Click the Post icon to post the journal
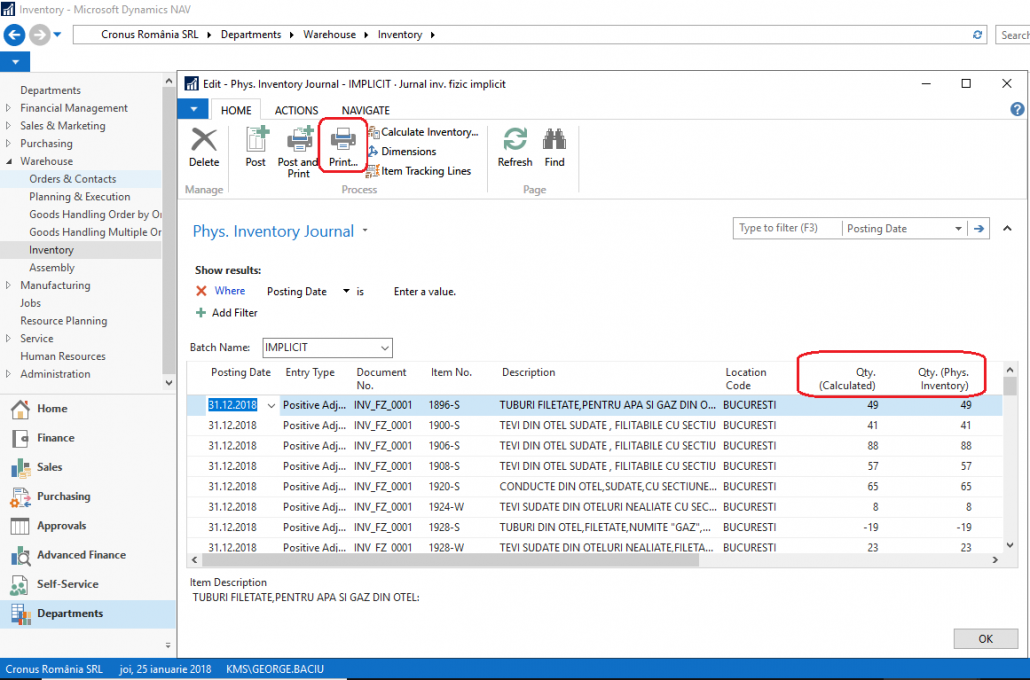This screenshot has width=1030, height=680. pyautogui.click(x=256, y=148)
